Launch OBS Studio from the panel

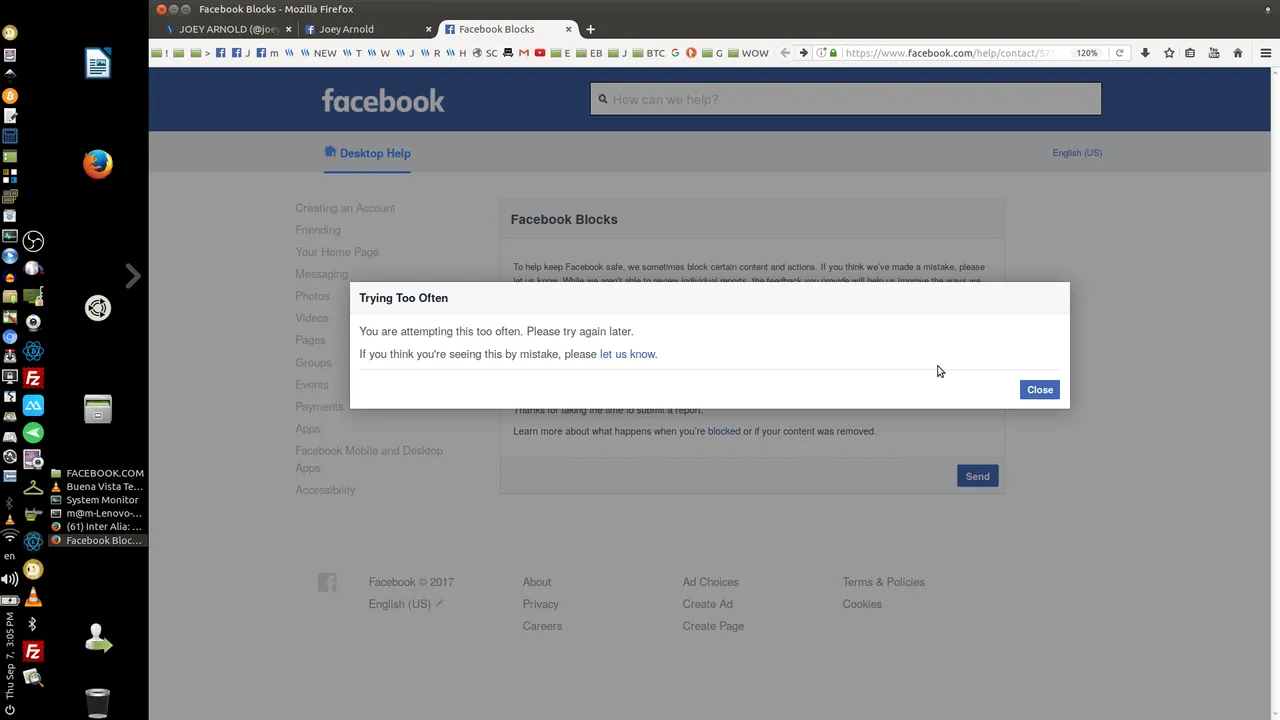[x=34, y=241]
